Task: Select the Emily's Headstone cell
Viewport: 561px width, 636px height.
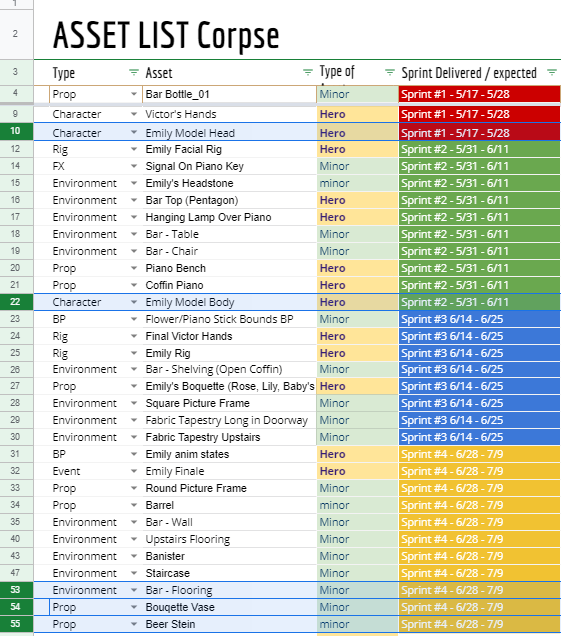Action: (x=229, y=183)
